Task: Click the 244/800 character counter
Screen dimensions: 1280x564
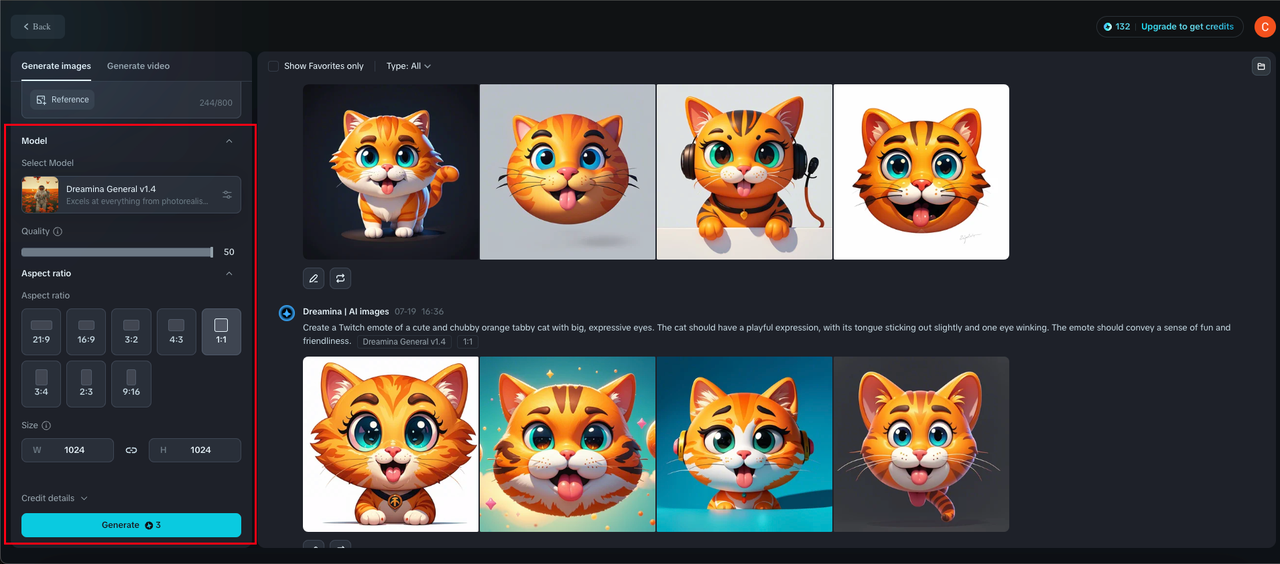Action: pos(215,102)
